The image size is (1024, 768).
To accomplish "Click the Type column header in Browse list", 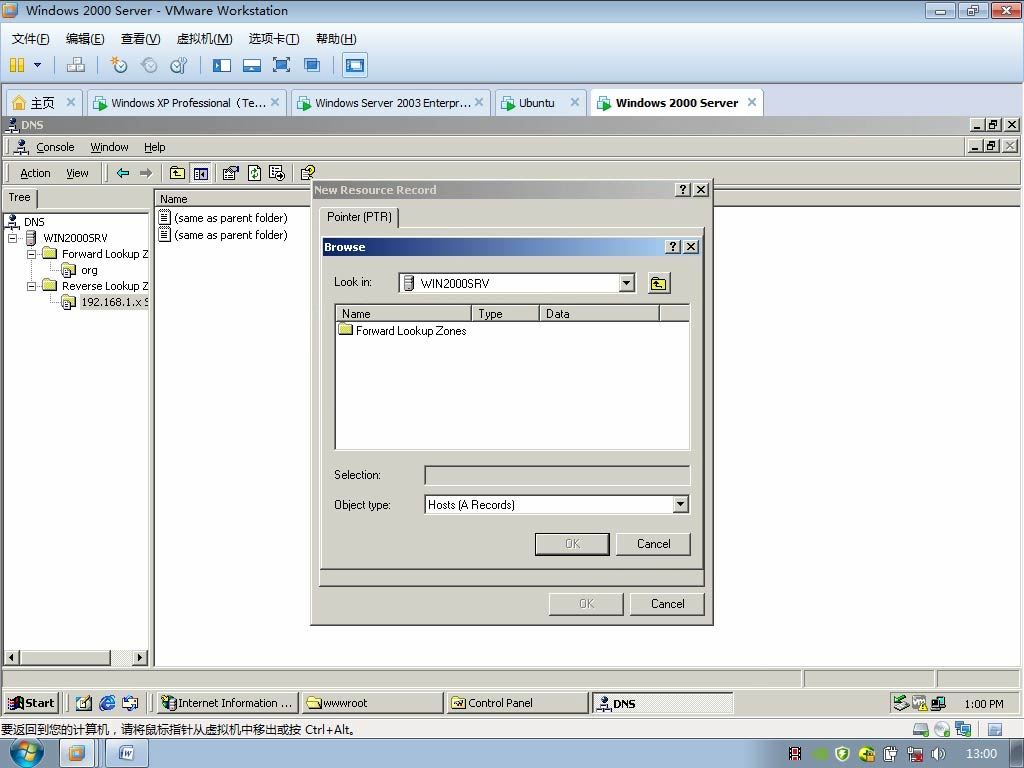I will click(x=505, y=313).
